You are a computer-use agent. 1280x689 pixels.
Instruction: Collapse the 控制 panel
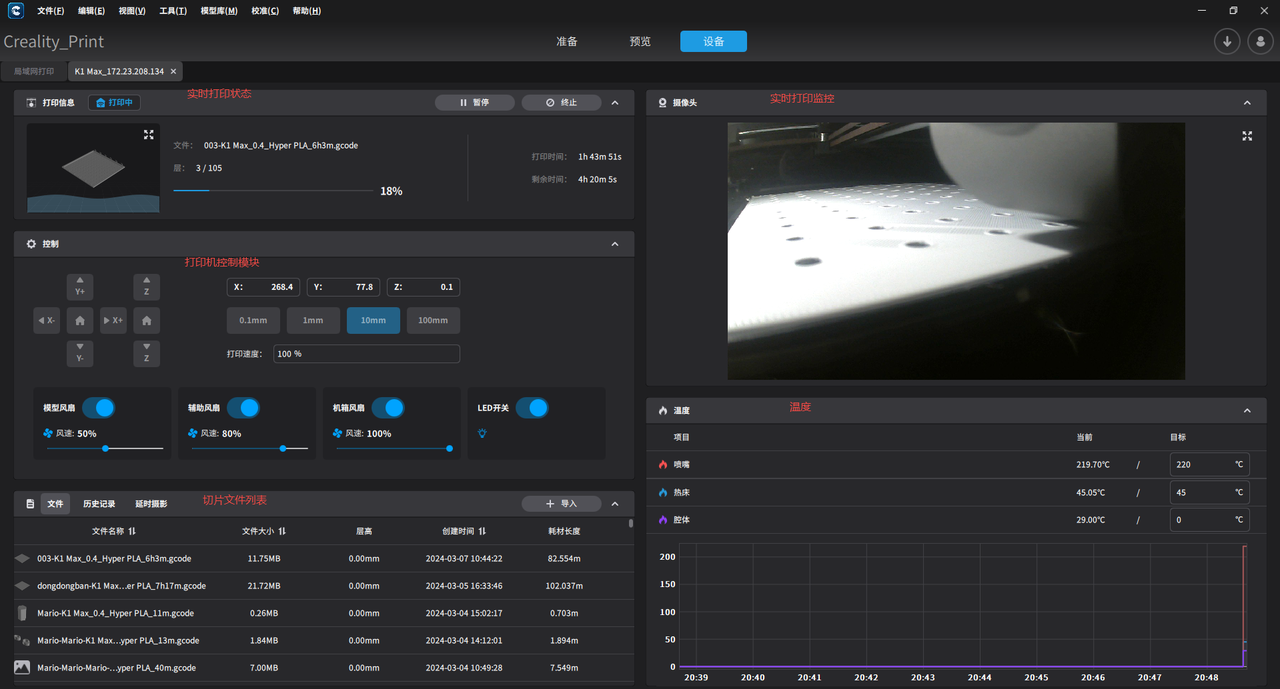[x=615, y=244]
